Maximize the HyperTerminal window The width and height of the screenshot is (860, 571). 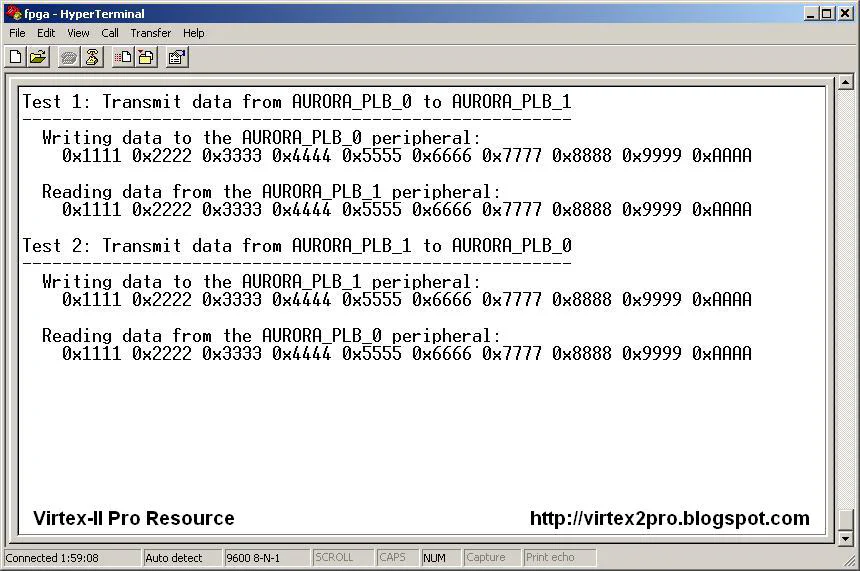pos(826,14)
